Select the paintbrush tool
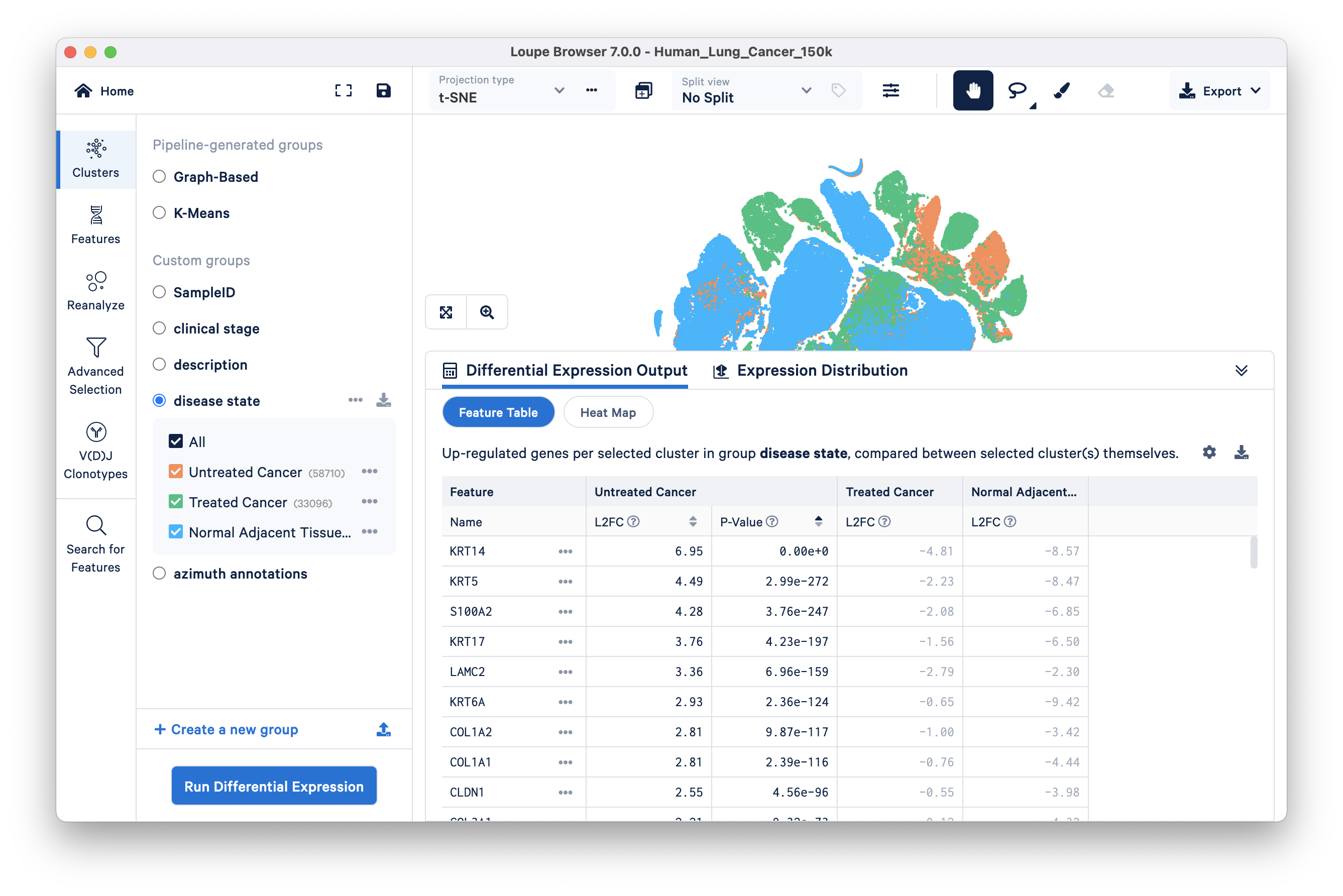The height and width of the screenshot is (896, 1343). (1061, 90)
